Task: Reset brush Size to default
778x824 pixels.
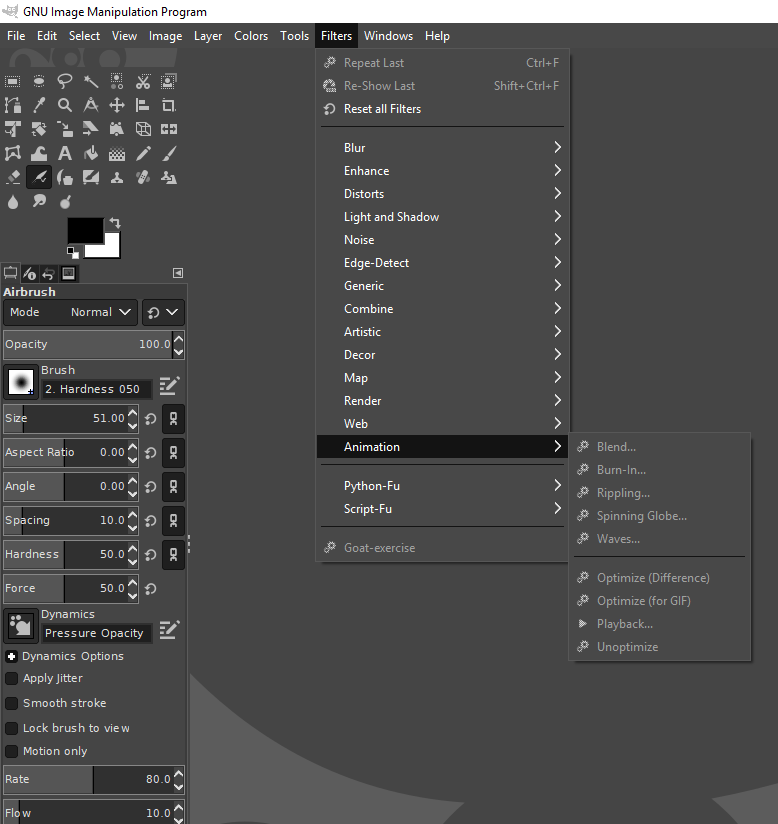Action: 151,419
